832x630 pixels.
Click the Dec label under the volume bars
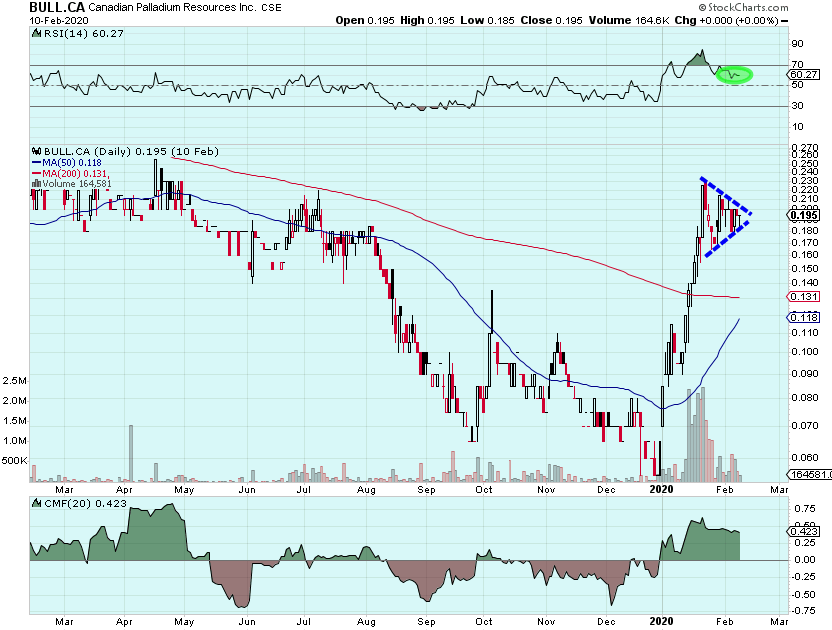(606, 489)
